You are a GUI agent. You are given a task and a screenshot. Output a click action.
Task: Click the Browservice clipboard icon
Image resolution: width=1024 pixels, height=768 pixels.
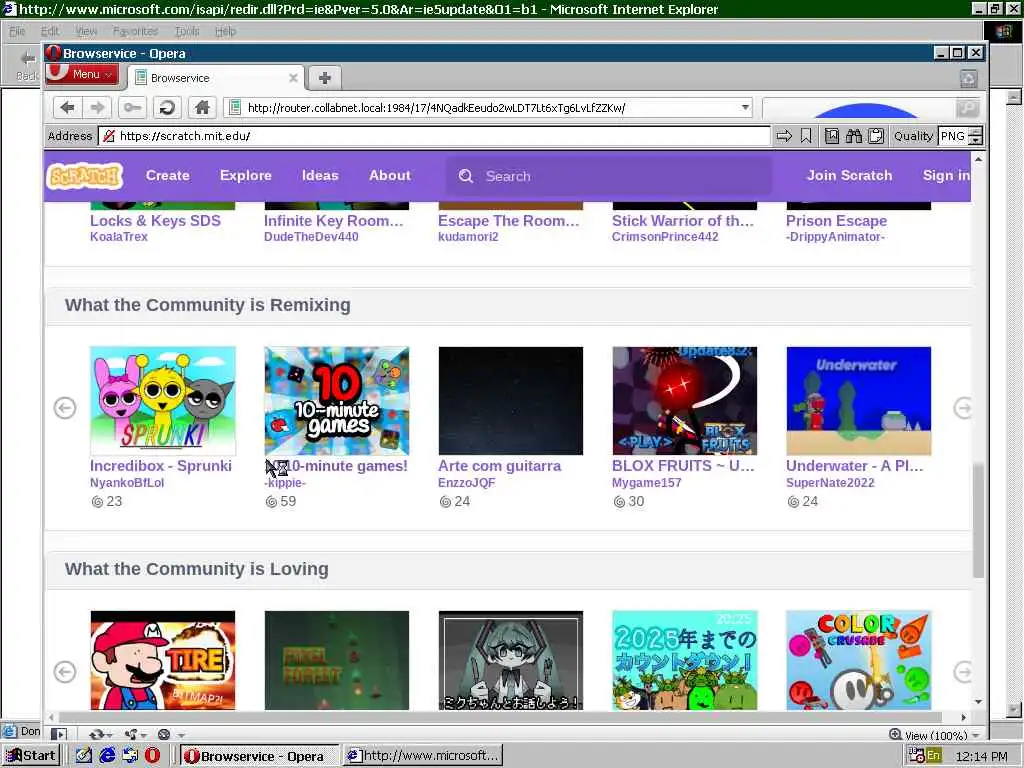coord(876,136)
